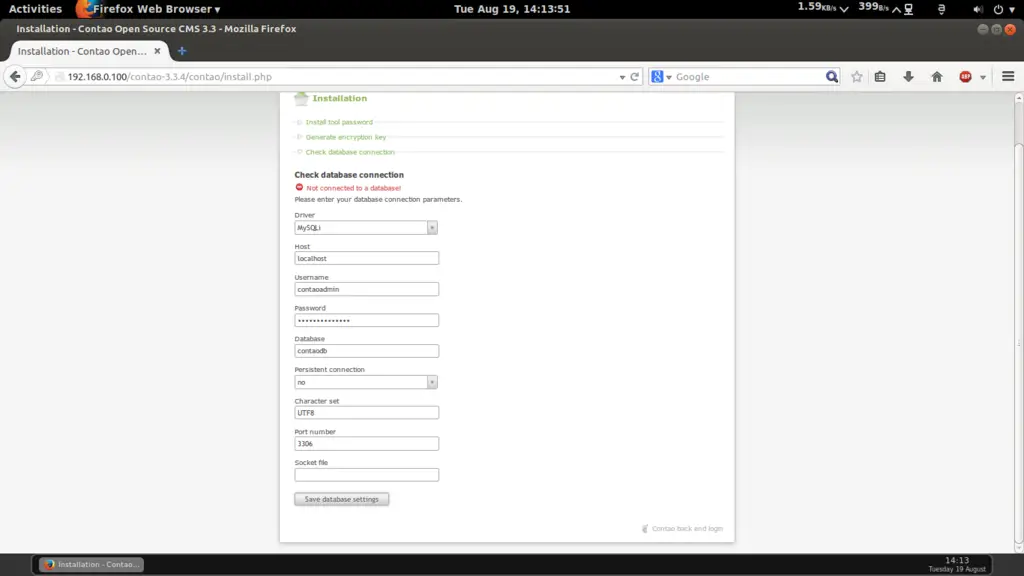1024x576 pixels.
Task: Click the red Adblock Plus icon
Action: (x=965, y=76)
